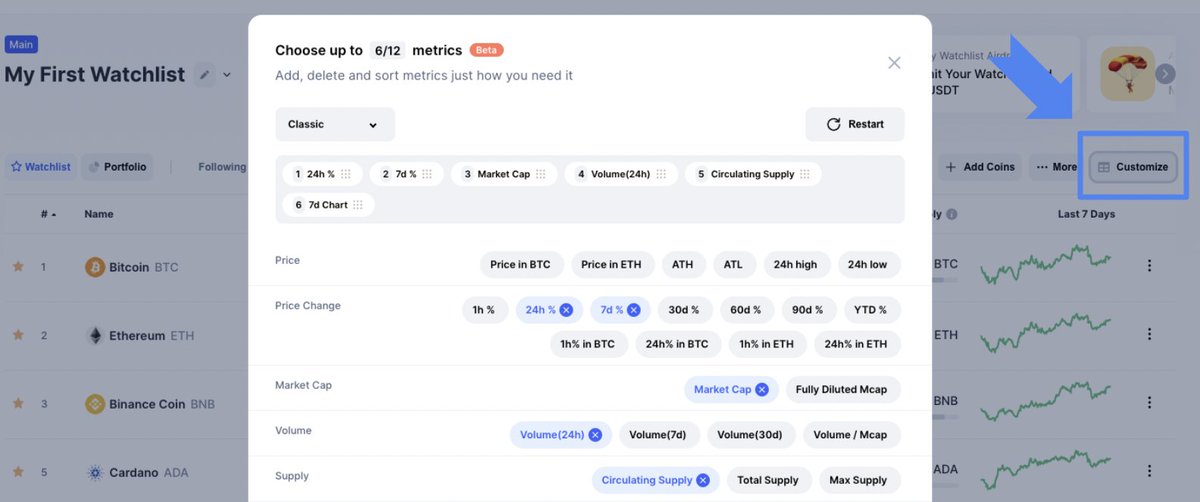Screen dimensions: 1200x502
Task: Switch to the Watchlist tab
Action: [41, 167]
